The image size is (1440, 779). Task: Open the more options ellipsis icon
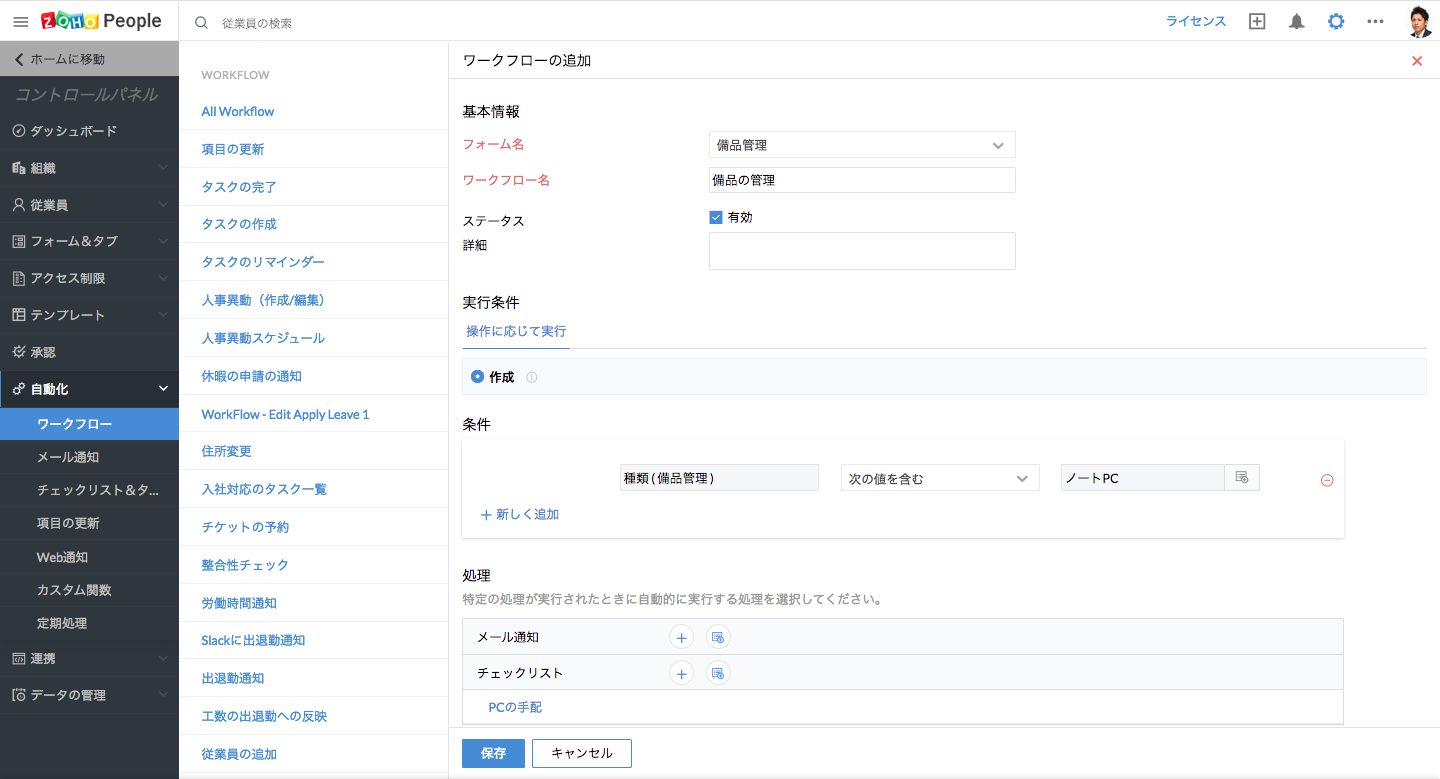click(1375, 21)
